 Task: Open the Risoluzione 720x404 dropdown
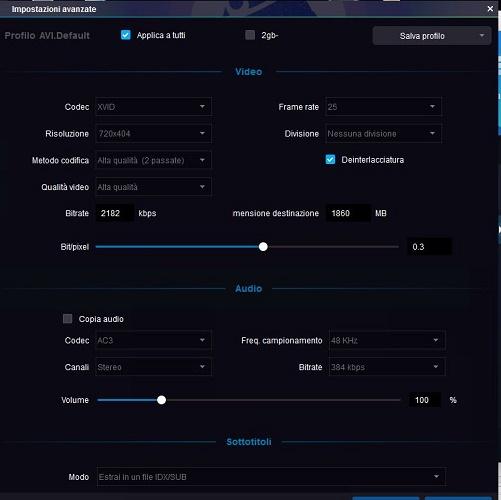point(153,133)
